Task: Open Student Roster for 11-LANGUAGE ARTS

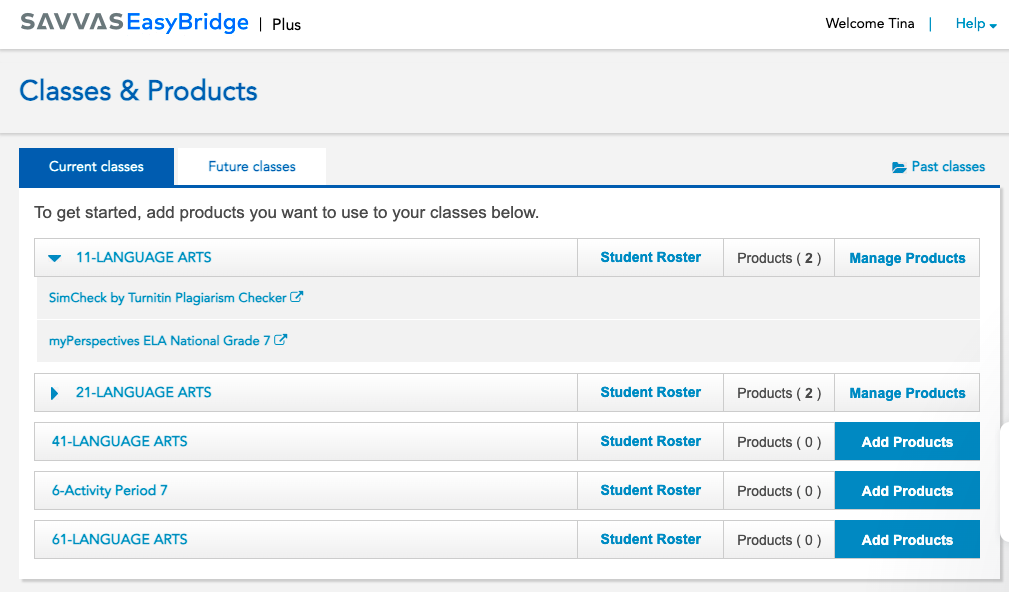Action: click(x=650, y=257)
